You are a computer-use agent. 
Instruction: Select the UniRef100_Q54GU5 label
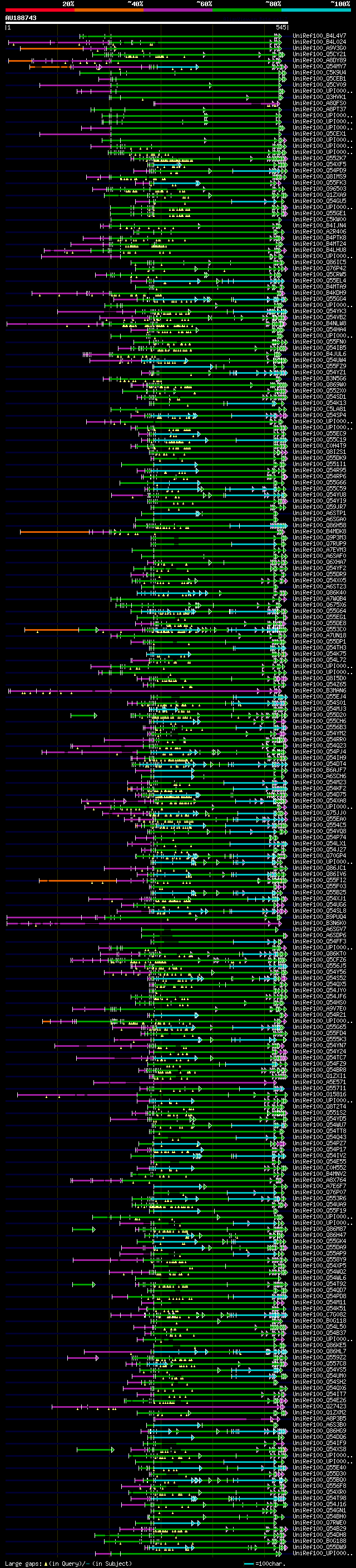pyautogui.click(x=319, y=201)
